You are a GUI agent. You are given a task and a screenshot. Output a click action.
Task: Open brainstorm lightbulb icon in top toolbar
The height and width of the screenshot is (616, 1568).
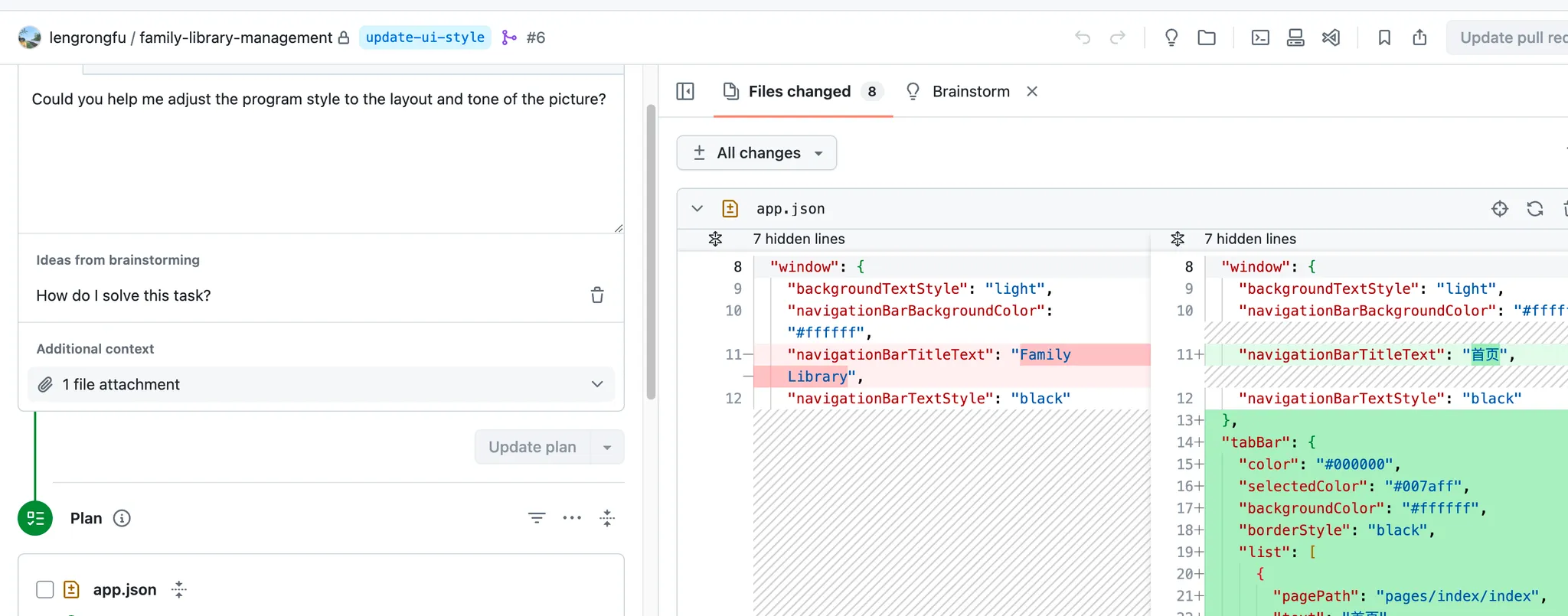[x=1171, y=37]
